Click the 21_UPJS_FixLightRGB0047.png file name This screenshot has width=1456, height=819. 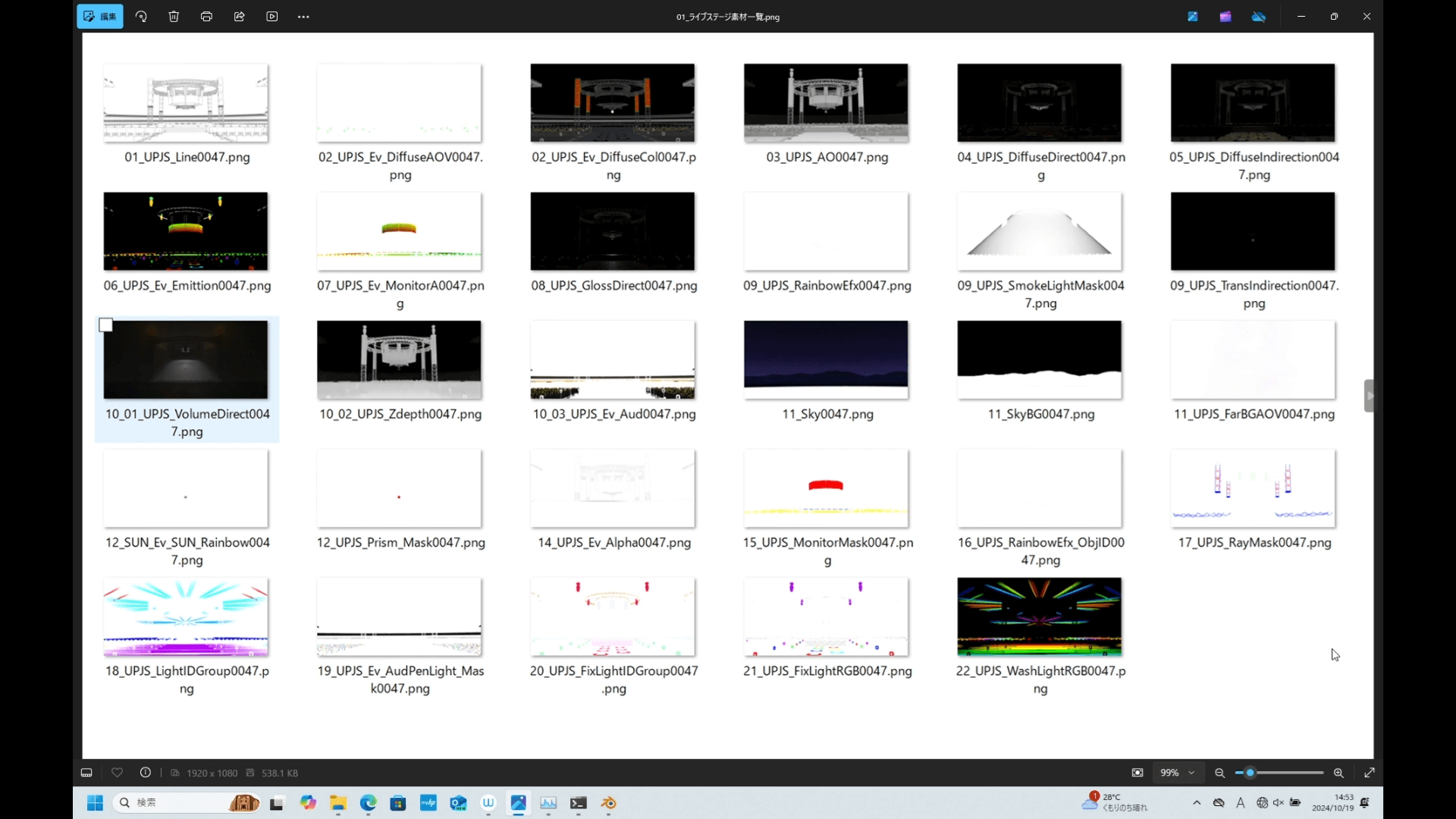pyautogui.click(x=827, y=671)
